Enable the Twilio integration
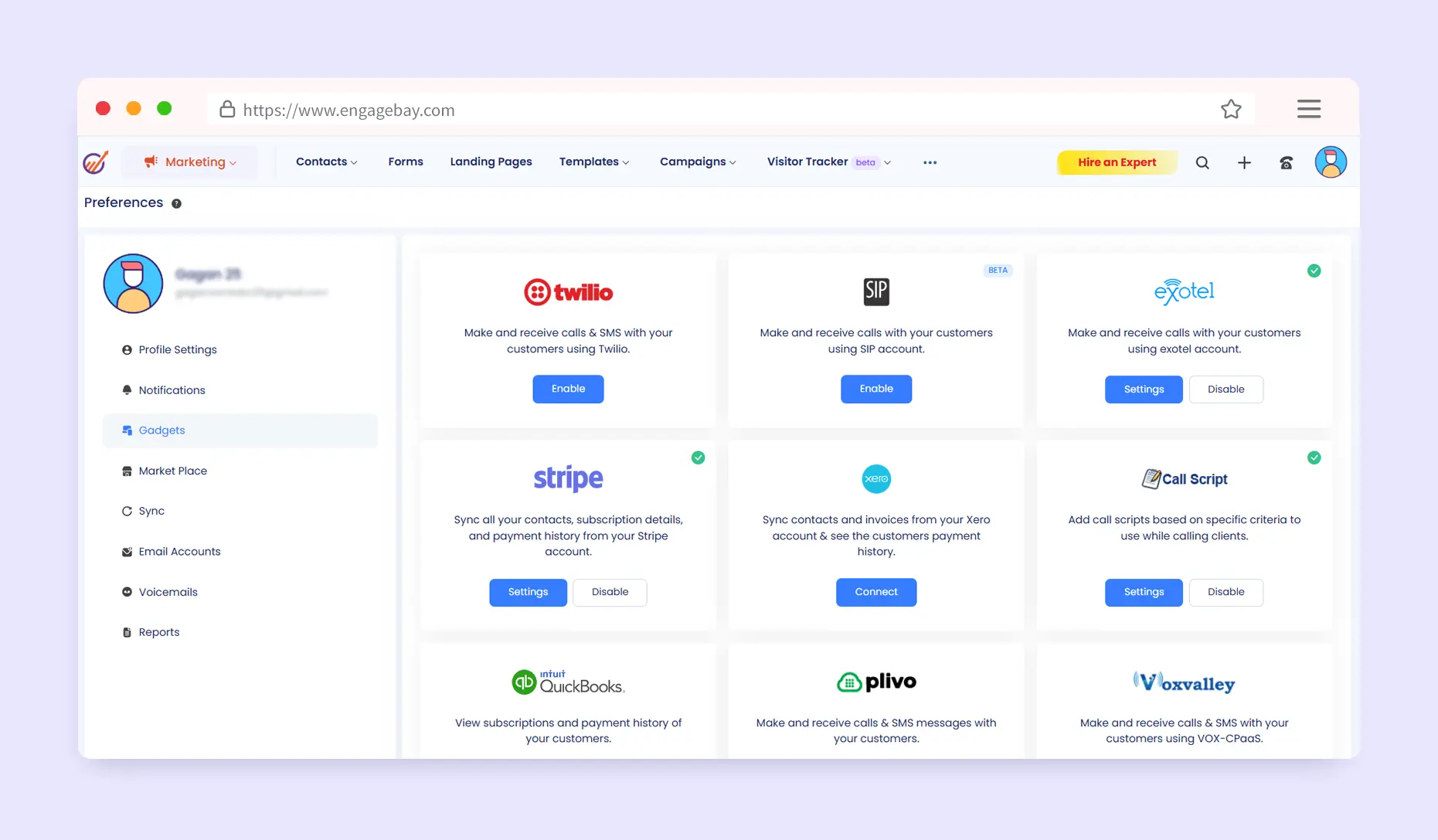This screenshot has height=840, width=1438. click(x=568, y=389)
